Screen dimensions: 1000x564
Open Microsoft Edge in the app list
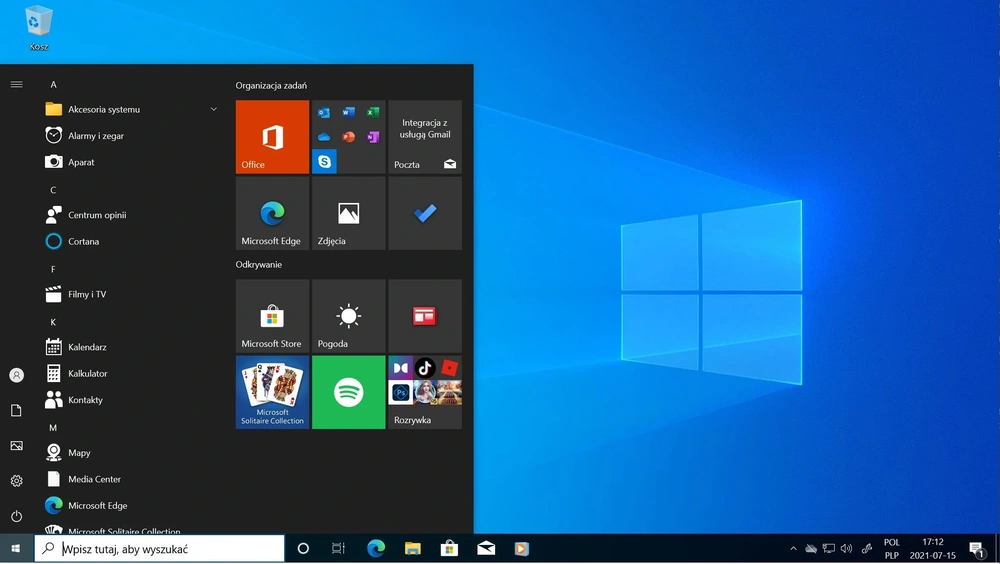pos(132,505)
